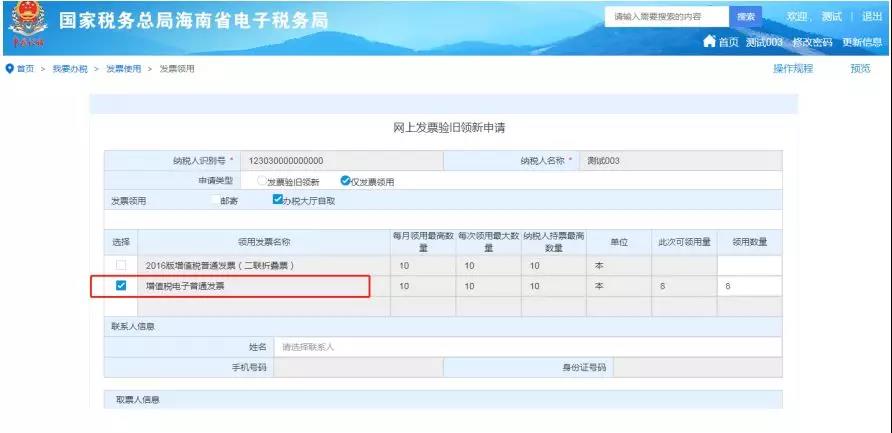Check the 邮寄 delivery checkbox
Viewport: 892px width, 433px height.
click(x=216, y=200)
